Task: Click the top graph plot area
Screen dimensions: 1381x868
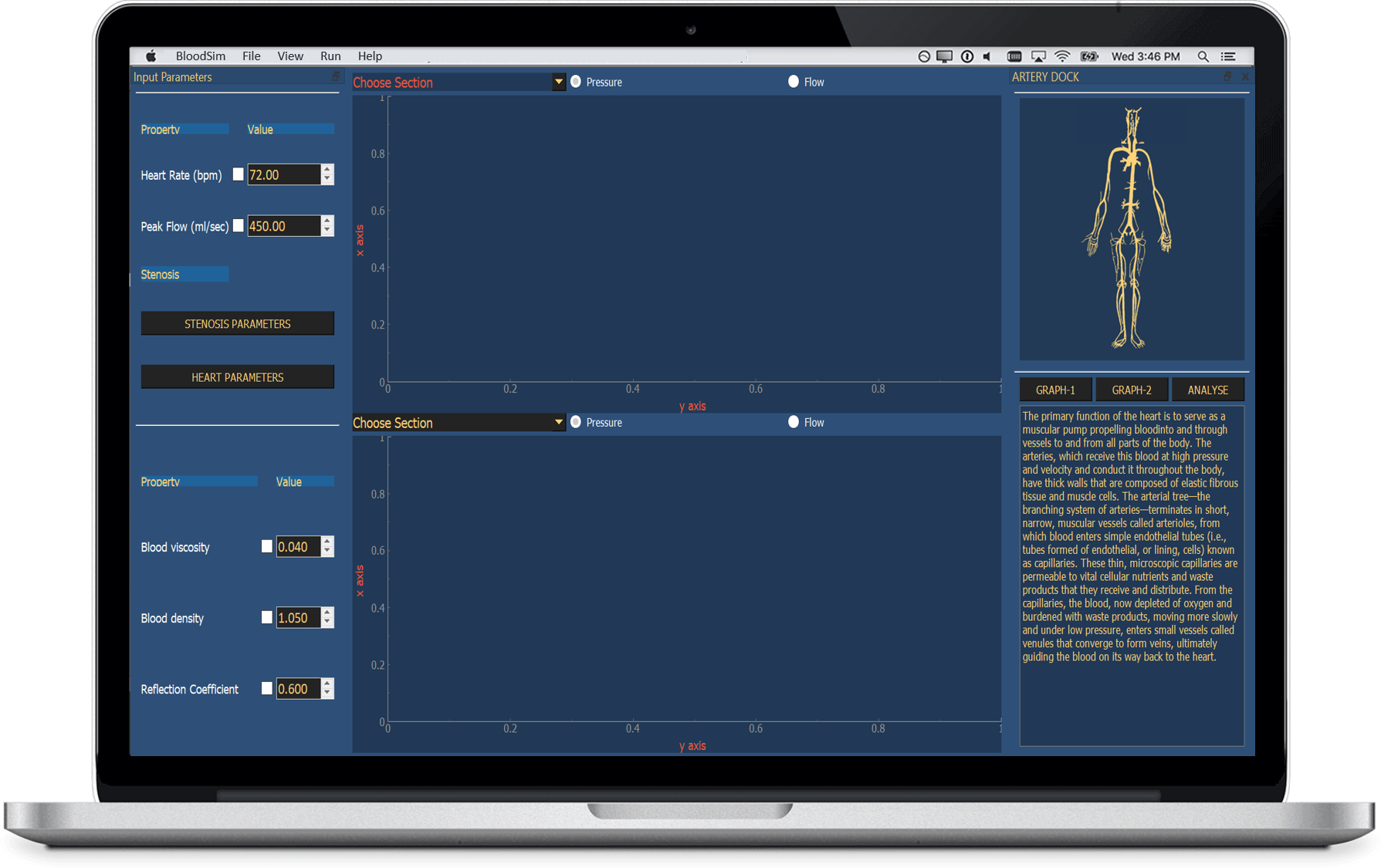Action: (x=694, y=239)
